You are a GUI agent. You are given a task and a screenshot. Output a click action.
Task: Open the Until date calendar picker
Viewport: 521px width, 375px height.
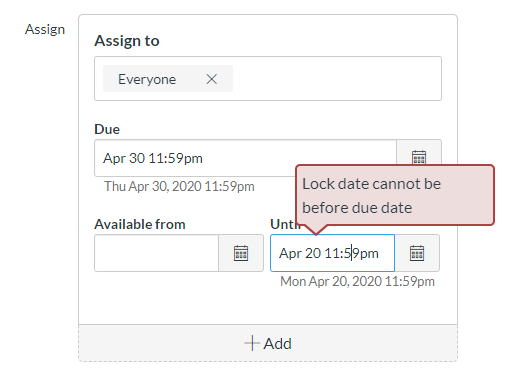point(417,253)
